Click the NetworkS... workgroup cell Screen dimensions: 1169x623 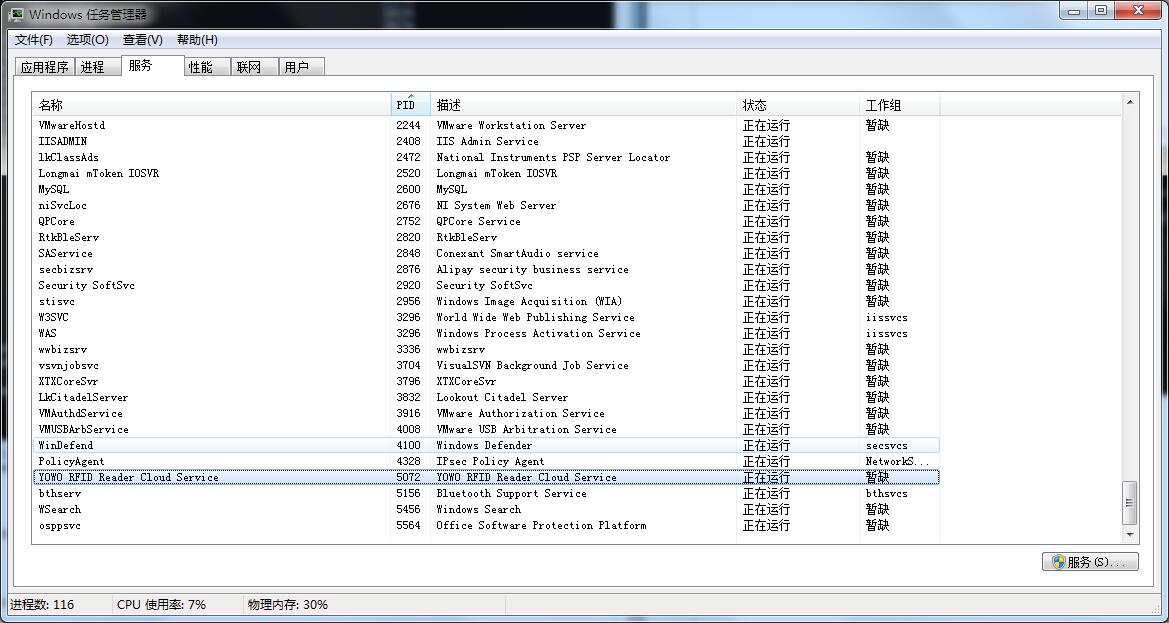pyautogui.click(x=898, y=461)
